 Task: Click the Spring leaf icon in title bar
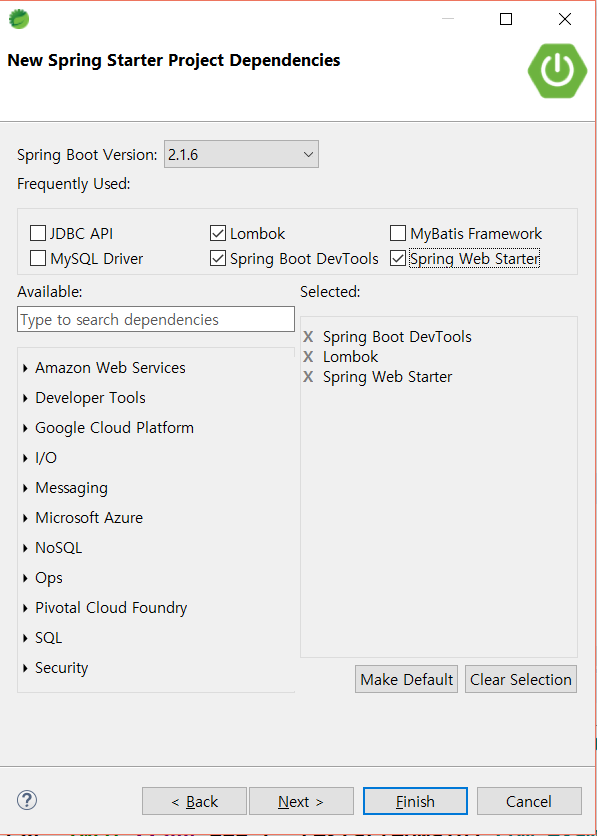pyautogui.click(x=19, y=19)
